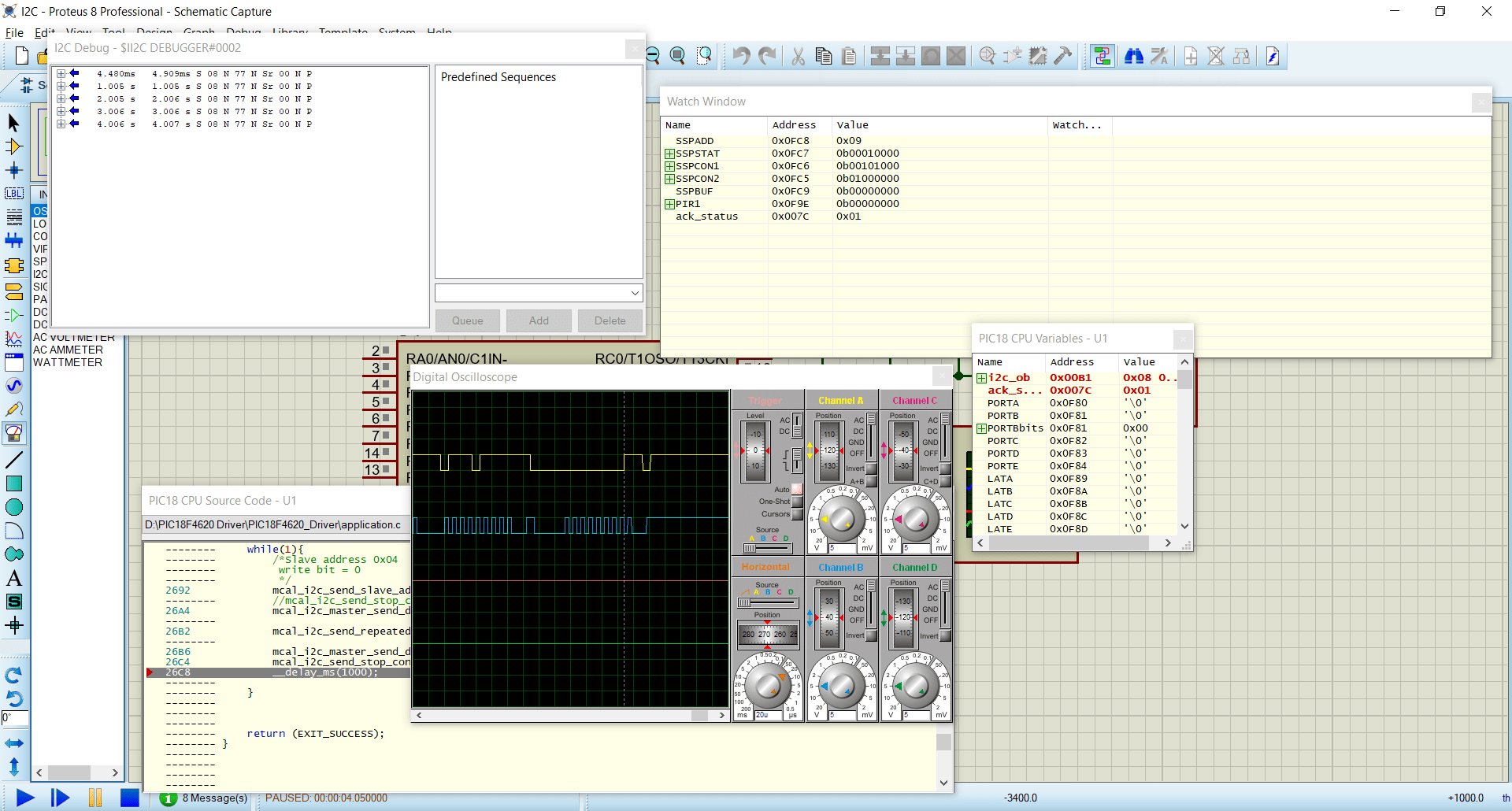Screen dimensions: 1512x811
Task: Open the Predefined Sequences dropdown
Action: click(x=634, y=293)
